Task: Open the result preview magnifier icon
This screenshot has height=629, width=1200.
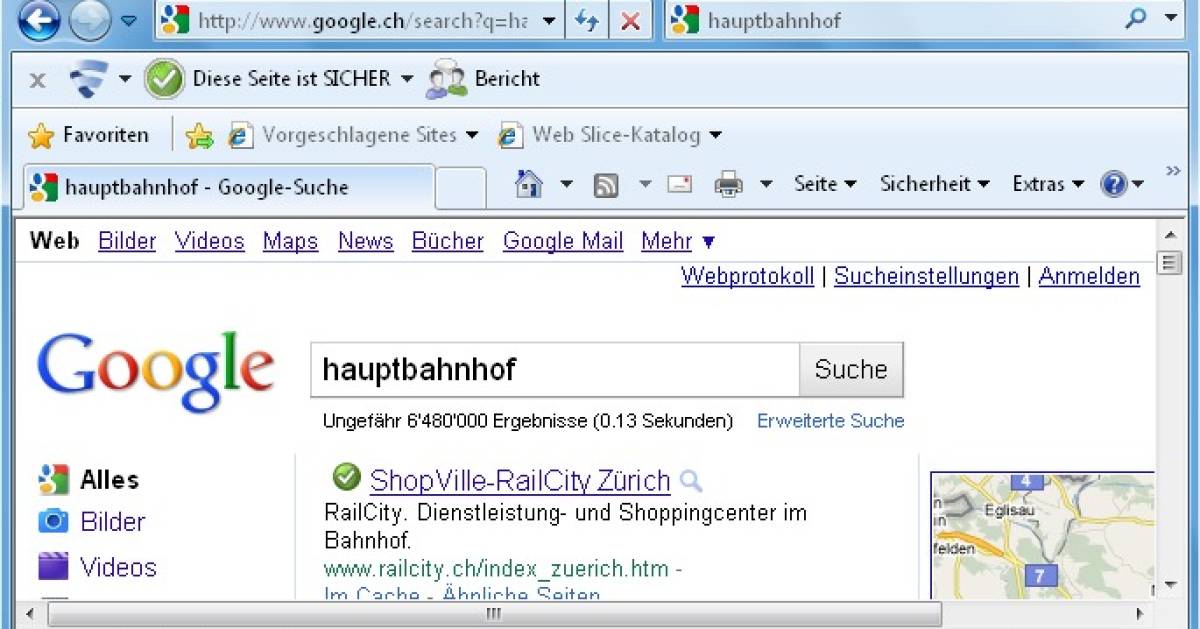Action: pyautogui.click(x=691, y=481)
